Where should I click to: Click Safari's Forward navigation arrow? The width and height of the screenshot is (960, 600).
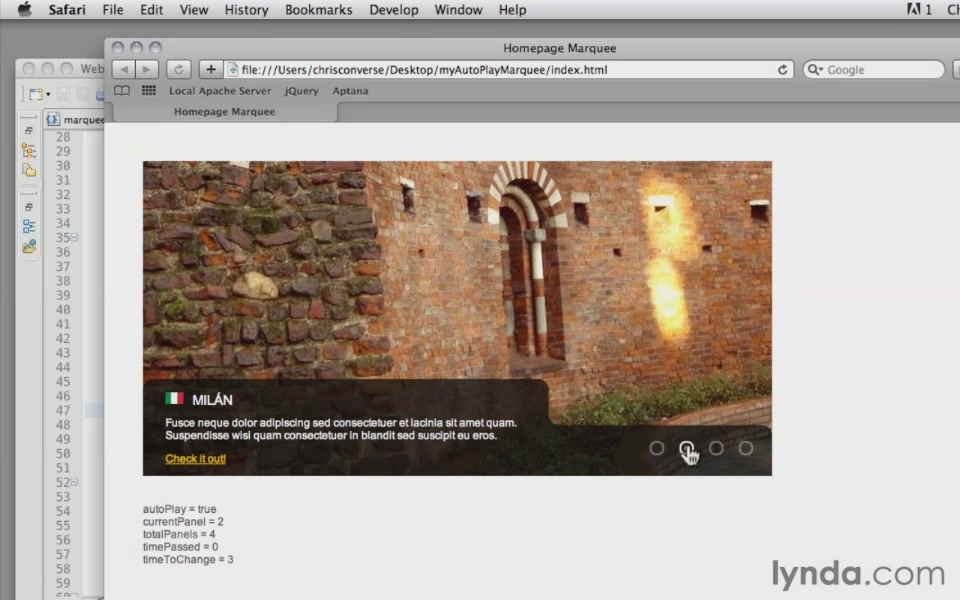[147, 70]
